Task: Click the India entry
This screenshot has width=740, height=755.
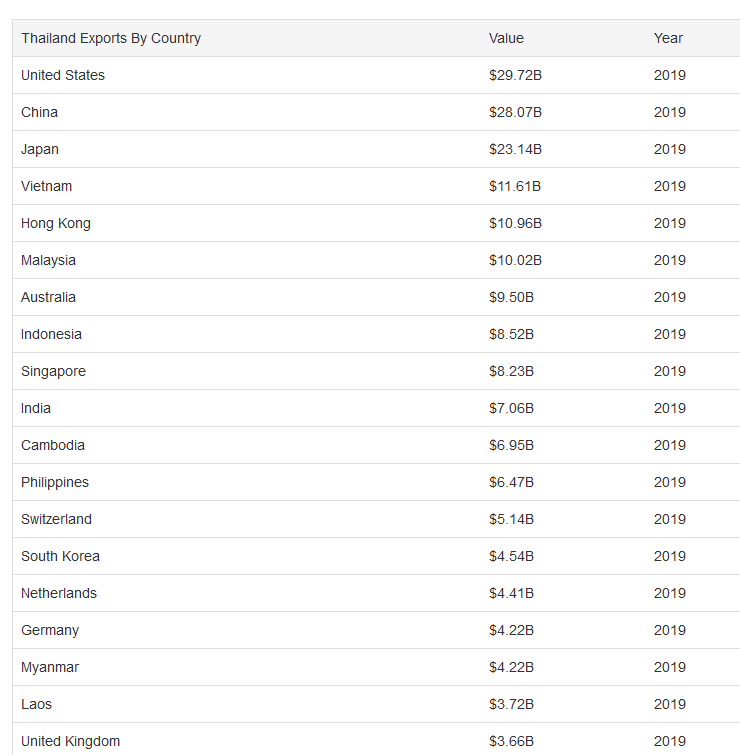Action: tap(36, 408)
